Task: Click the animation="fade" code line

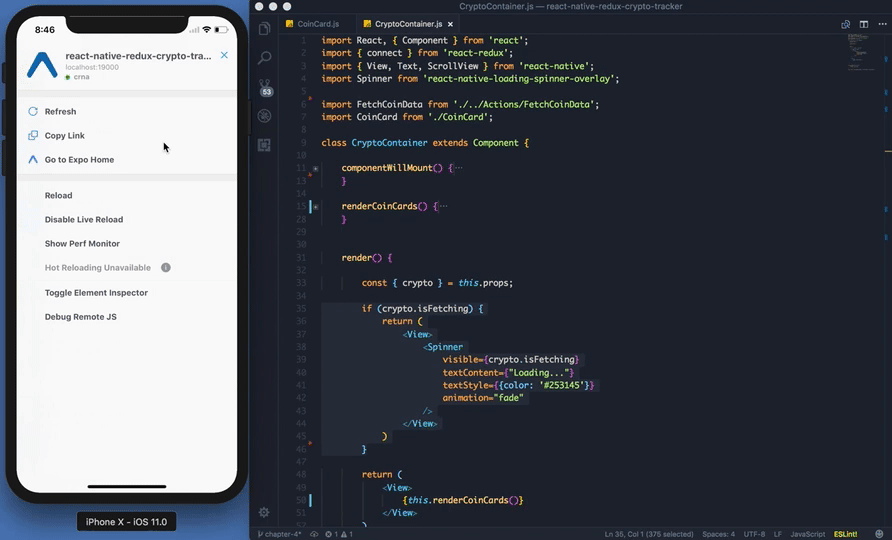Action: (x=483, y=398)
